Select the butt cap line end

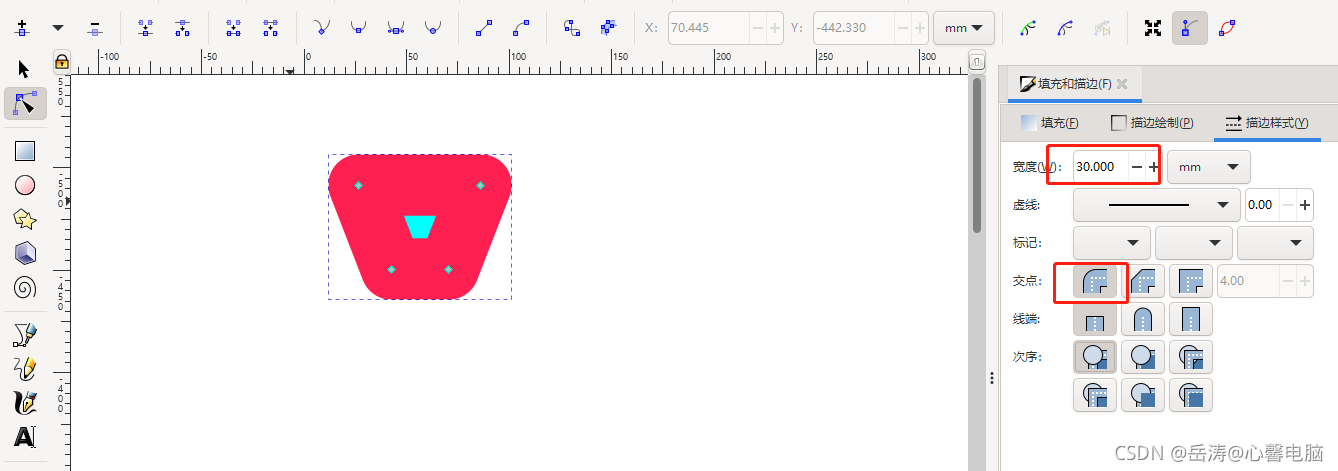point(1094,319)
